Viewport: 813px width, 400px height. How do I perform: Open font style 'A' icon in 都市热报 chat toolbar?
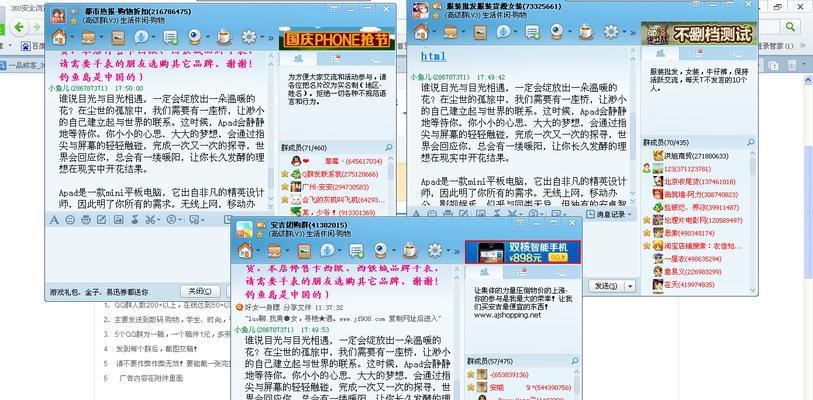click(x=54, y=219)
